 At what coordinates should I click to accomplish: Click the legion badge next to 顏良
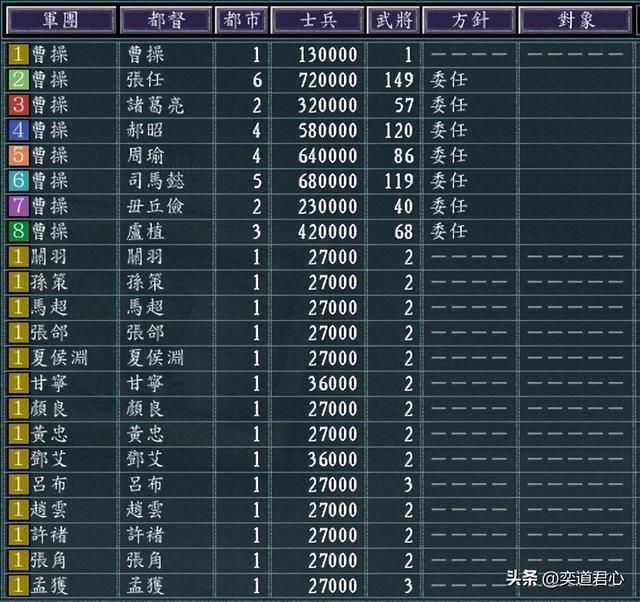click(18, 409)
